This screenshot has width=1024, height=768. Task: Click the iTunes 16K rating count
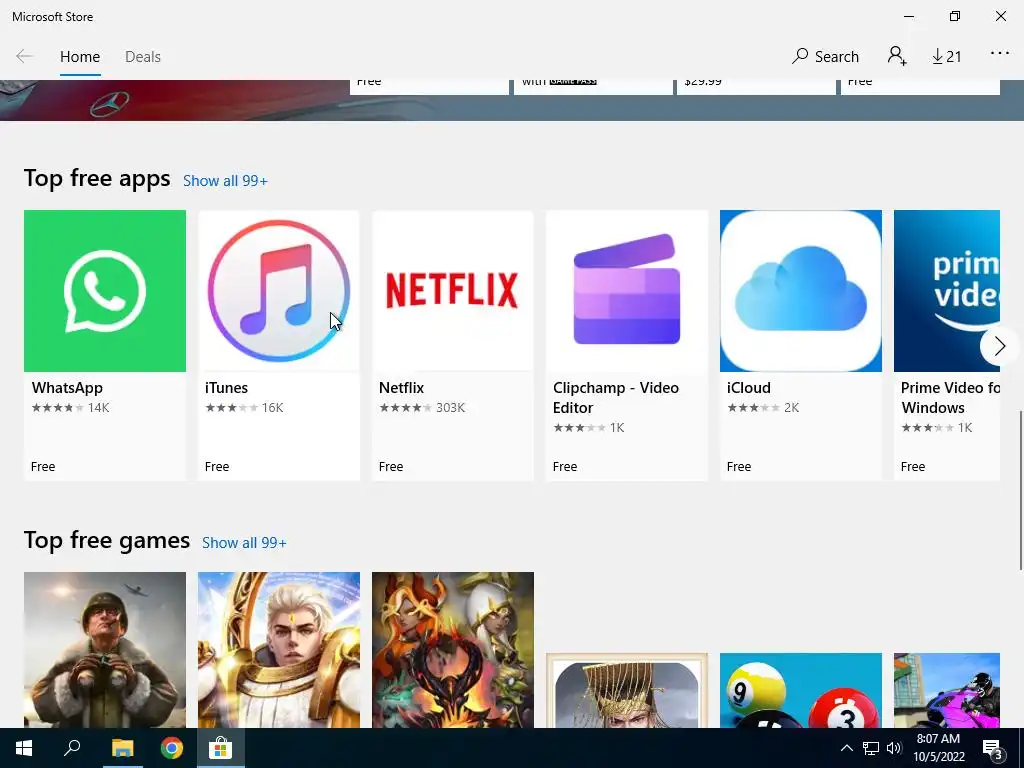coord(272,408)
